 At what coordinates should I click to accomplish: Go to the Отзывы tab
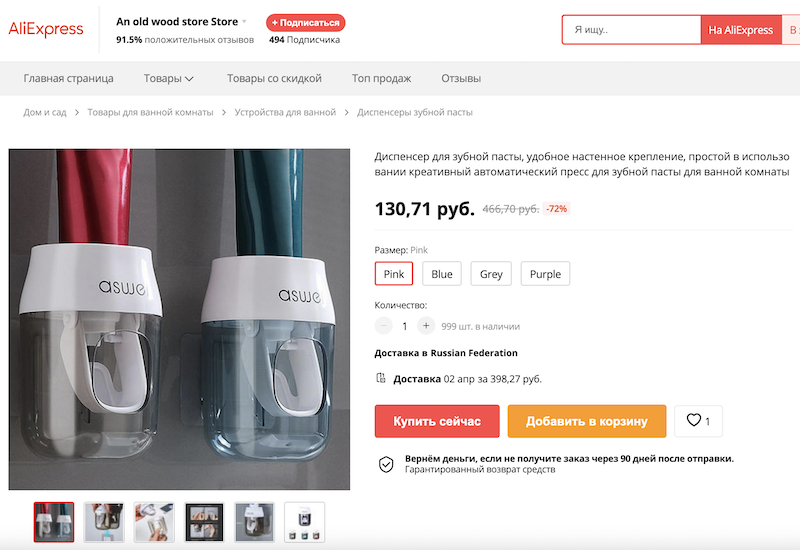coord(461,78)
